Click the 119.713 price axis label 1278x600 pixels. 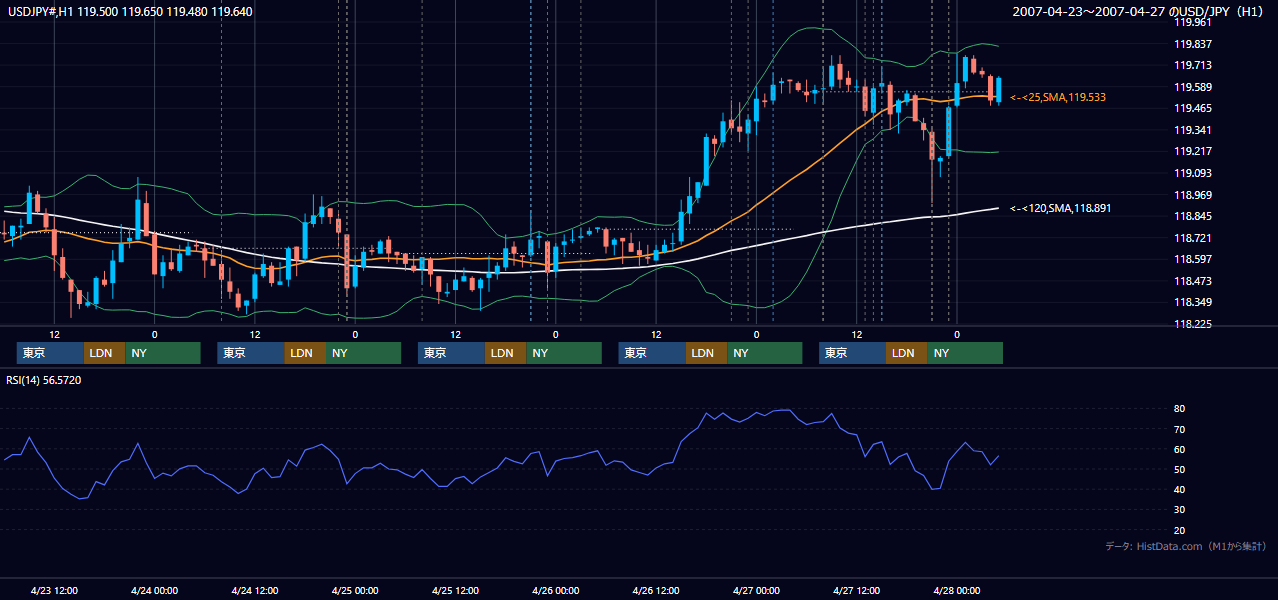pos(1193,65)
